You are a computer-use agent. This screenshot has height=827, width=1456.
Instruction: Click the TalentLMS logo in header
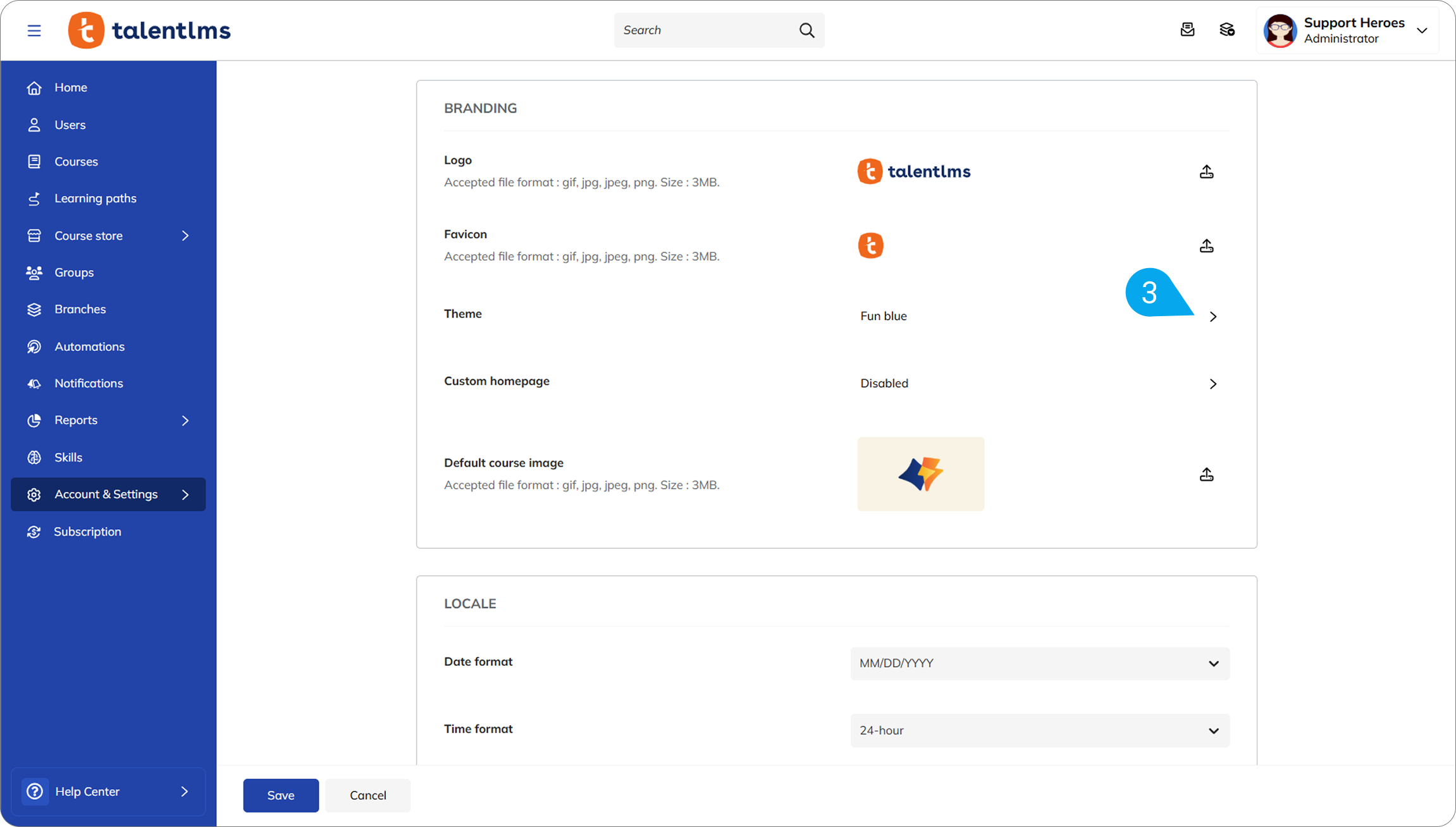tap(150, 30)
